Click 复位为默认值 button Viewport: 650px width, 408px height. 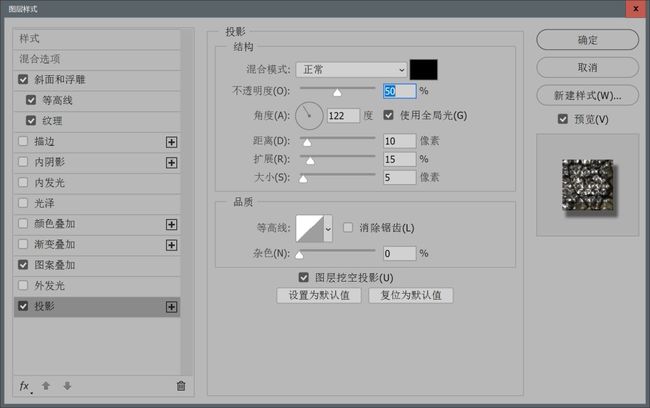411,296
